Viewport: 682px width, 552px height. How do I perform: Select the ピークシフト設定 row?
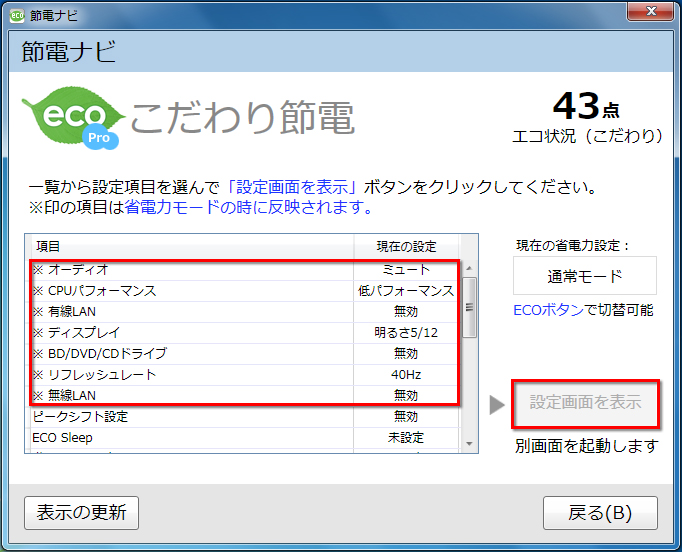coord(245,417)
